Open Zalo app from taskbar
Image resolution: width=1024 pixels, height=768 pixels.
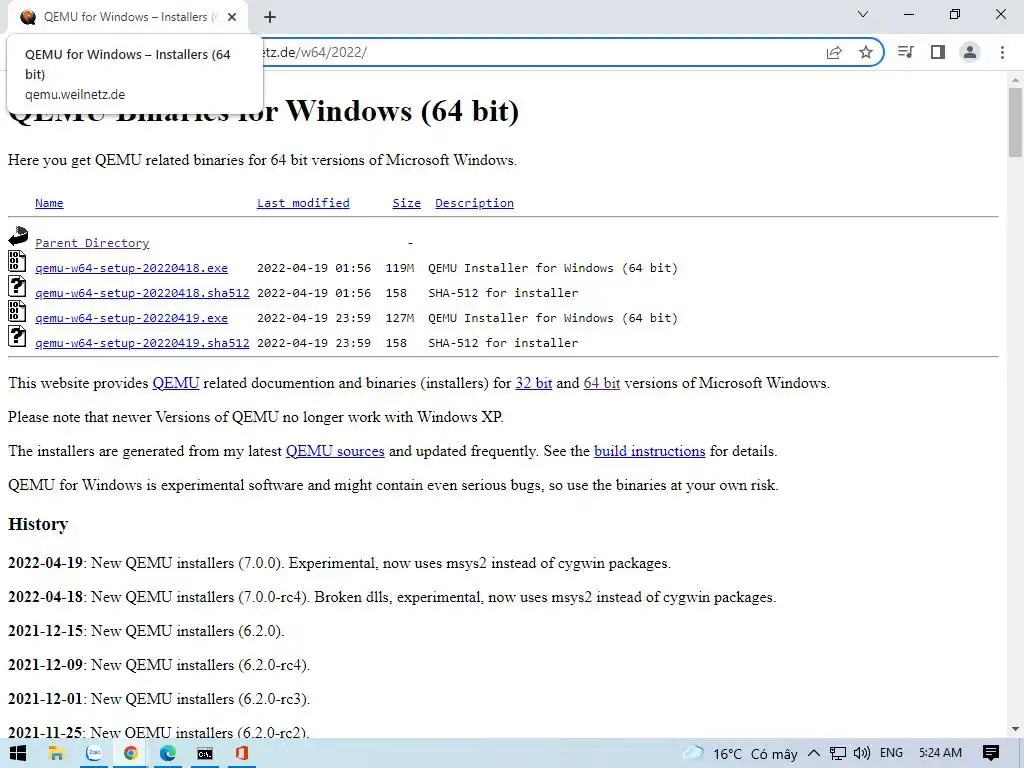coord(94,753)
